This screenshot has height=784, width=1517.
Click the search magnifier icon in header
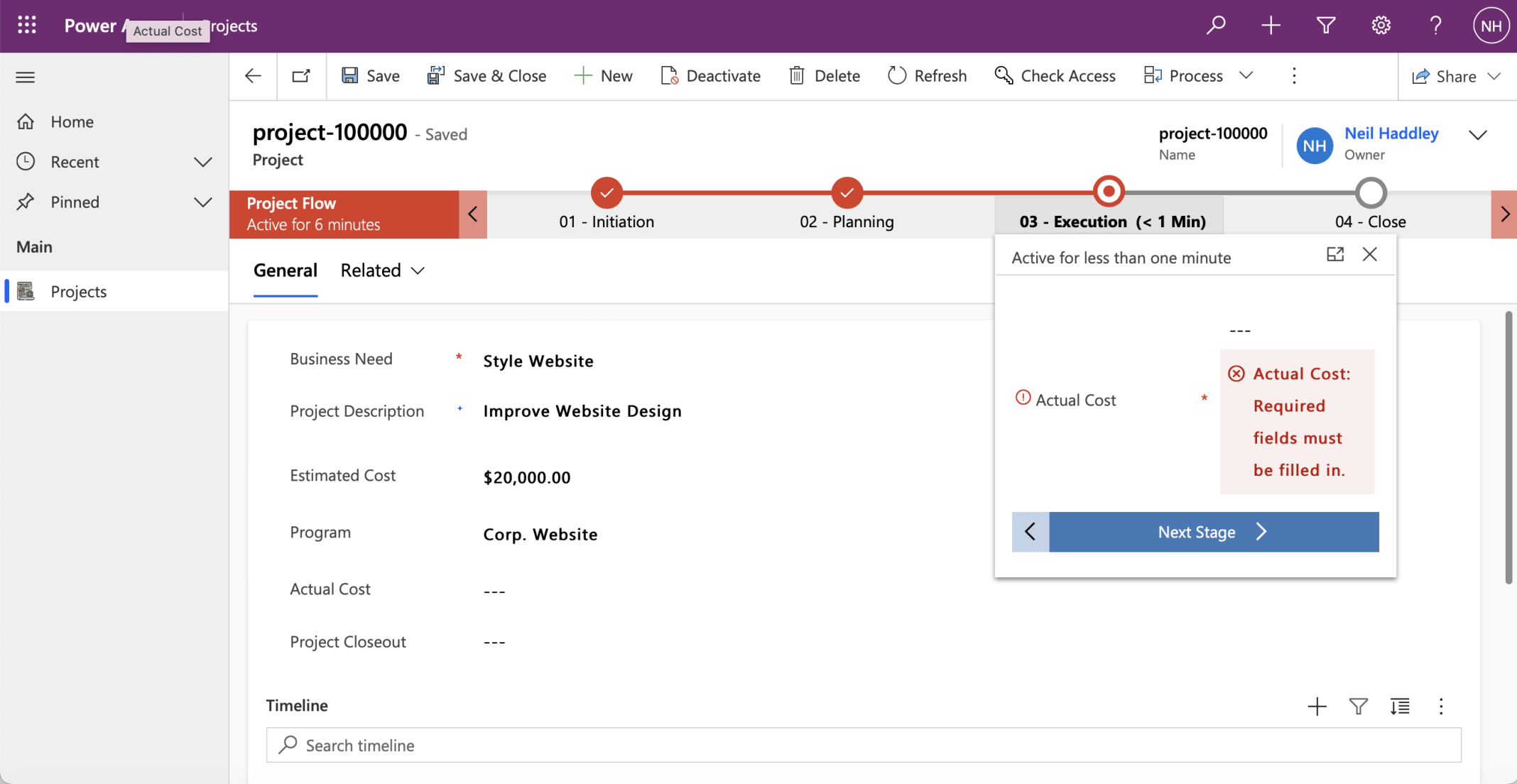1216,26
